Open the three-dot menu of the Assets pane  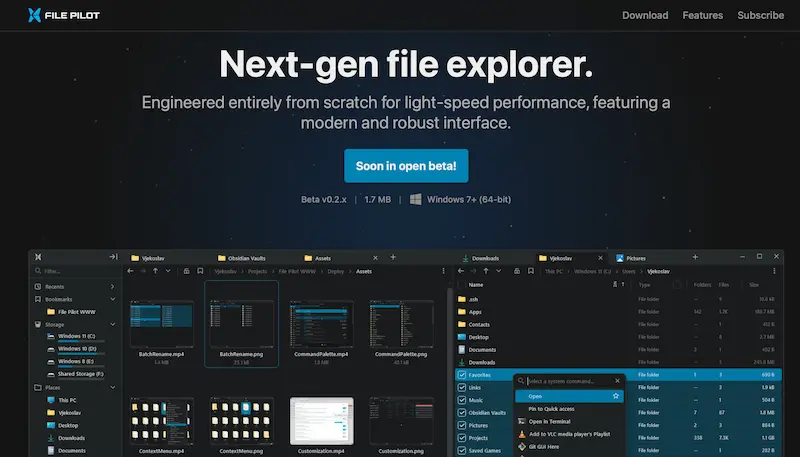tap(443, 271)
